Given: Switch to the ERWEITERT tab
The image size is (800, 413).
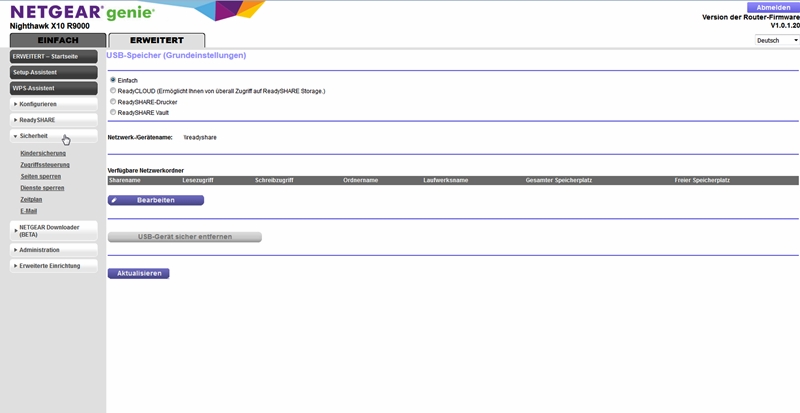Looking at the screenshot, I should point(156,40).
